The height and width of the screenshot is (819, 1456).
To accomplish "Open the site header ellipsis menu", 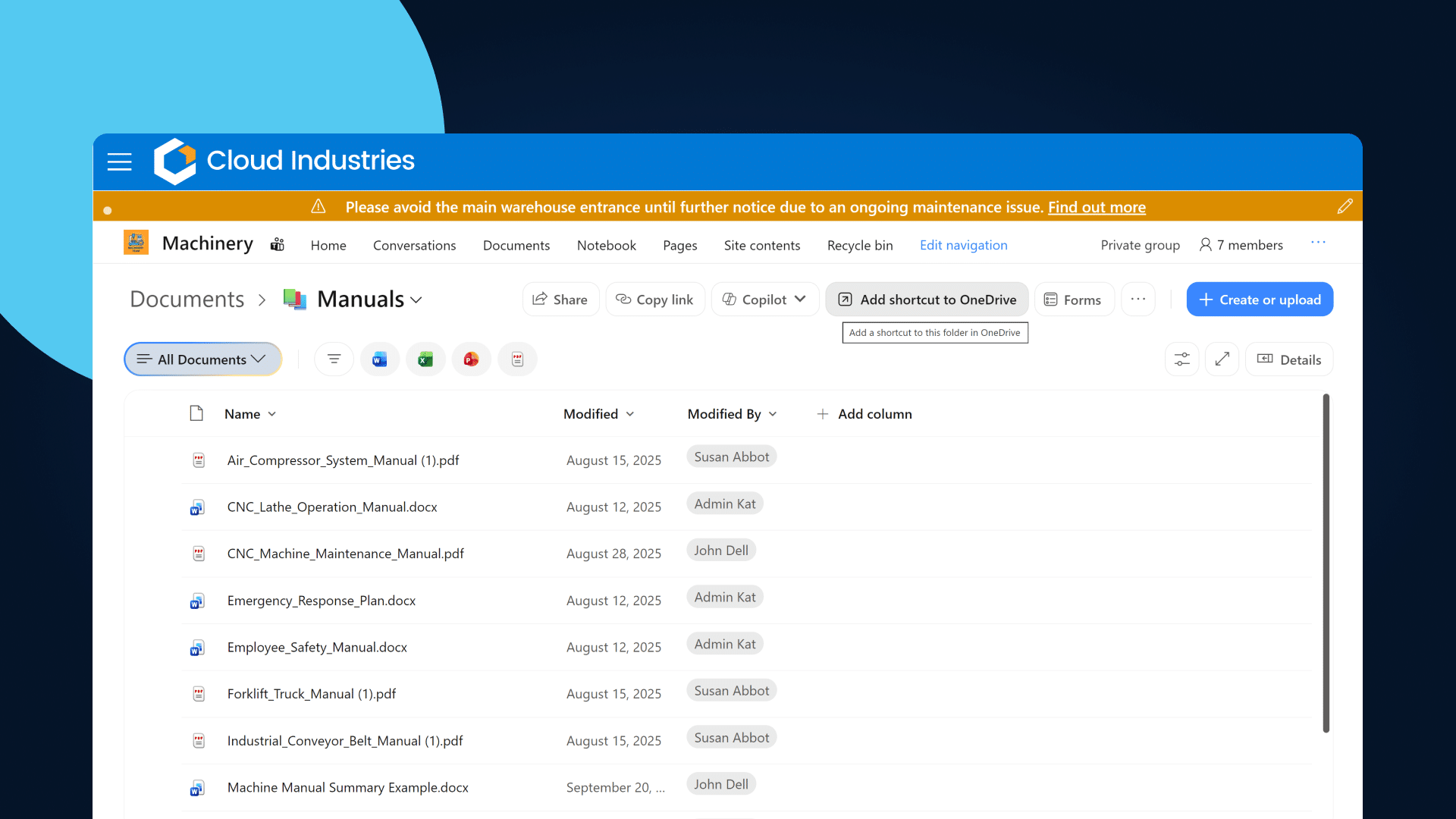I will 1319,243.
